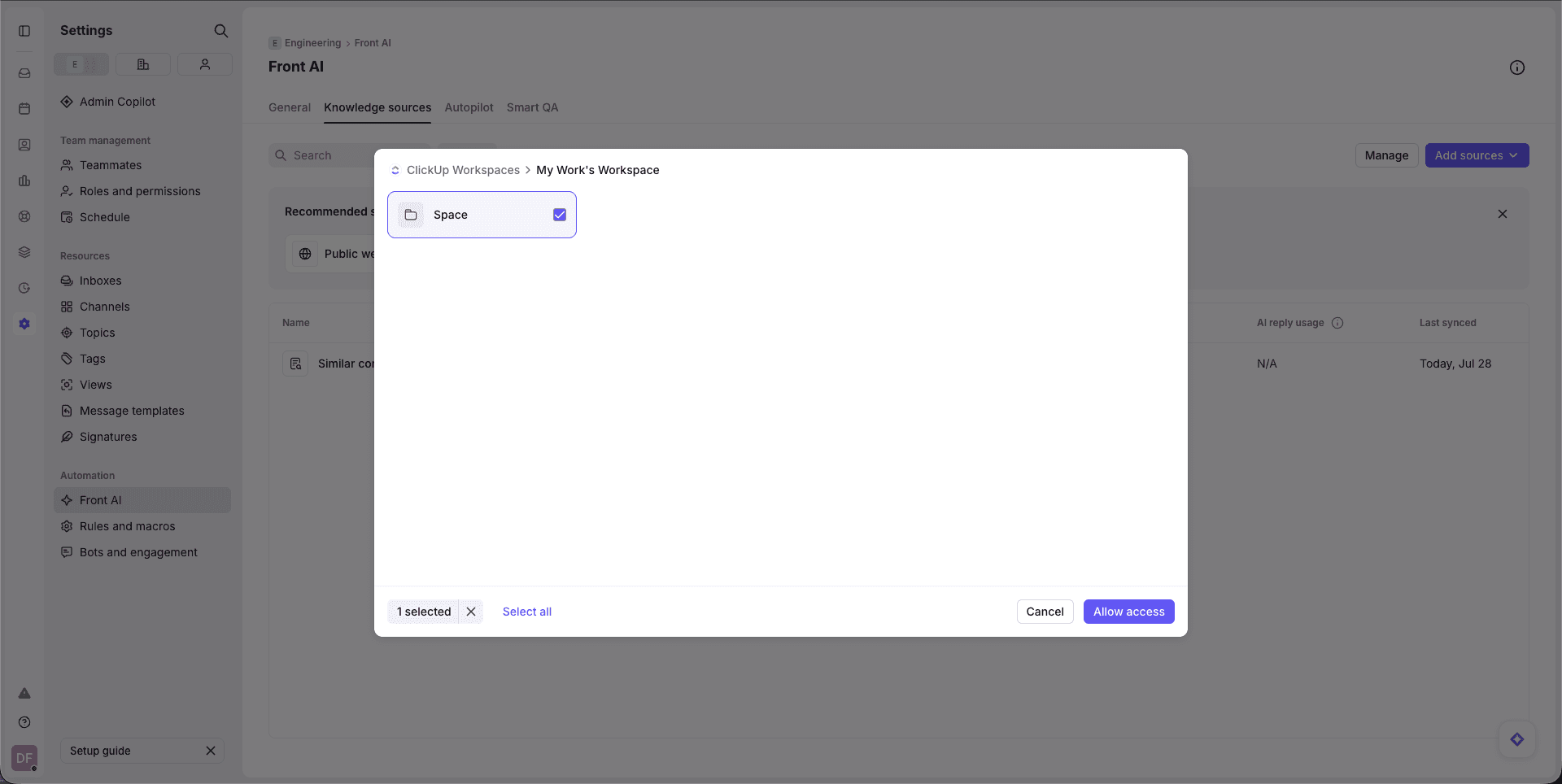Screen dimensions: 1562x784
Task: Open the settings gear icon in left rail
Action: click(x=24, y=324)
